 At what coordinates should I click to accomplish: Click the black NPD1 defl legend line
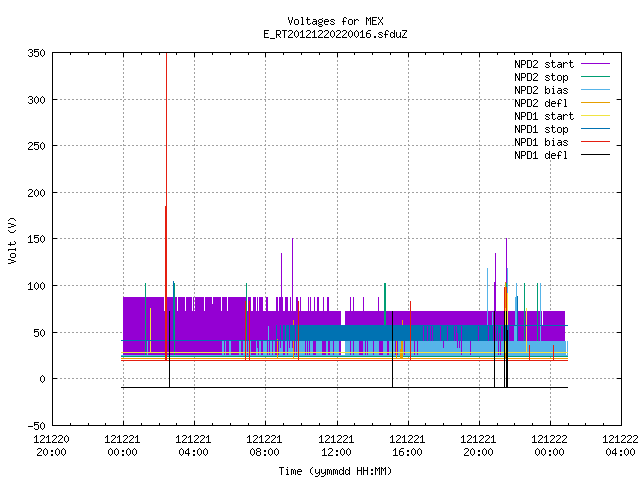point(595,155)
